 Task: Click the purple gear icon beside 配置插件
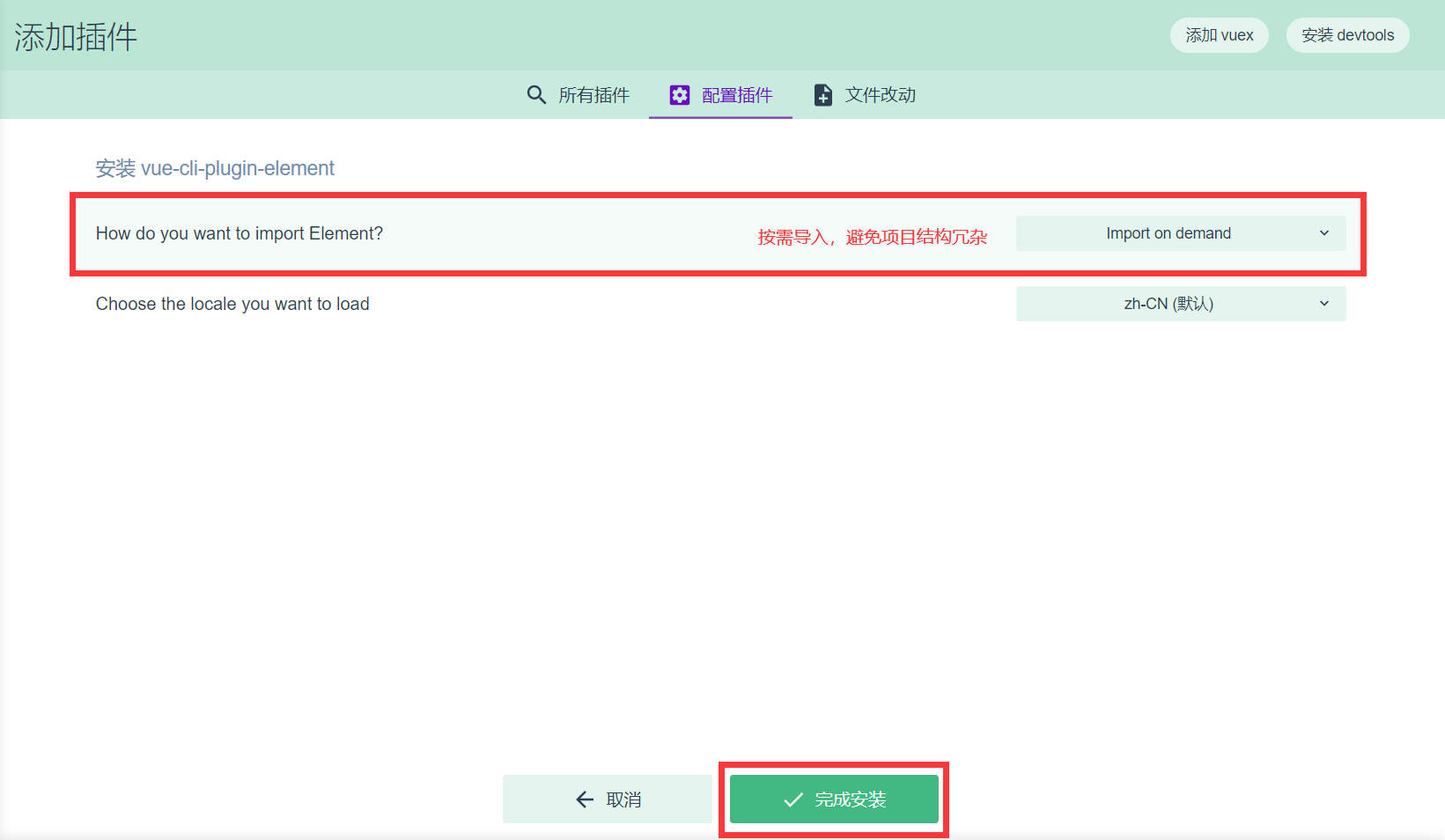[680, 95]
